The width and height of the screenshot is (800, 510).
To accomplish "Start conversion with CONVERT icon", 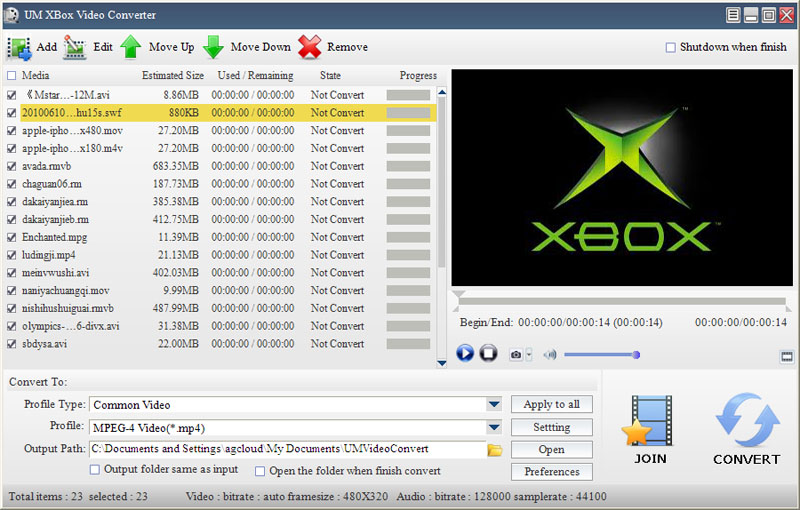I will pyautogui.click(x=747, y=419).
